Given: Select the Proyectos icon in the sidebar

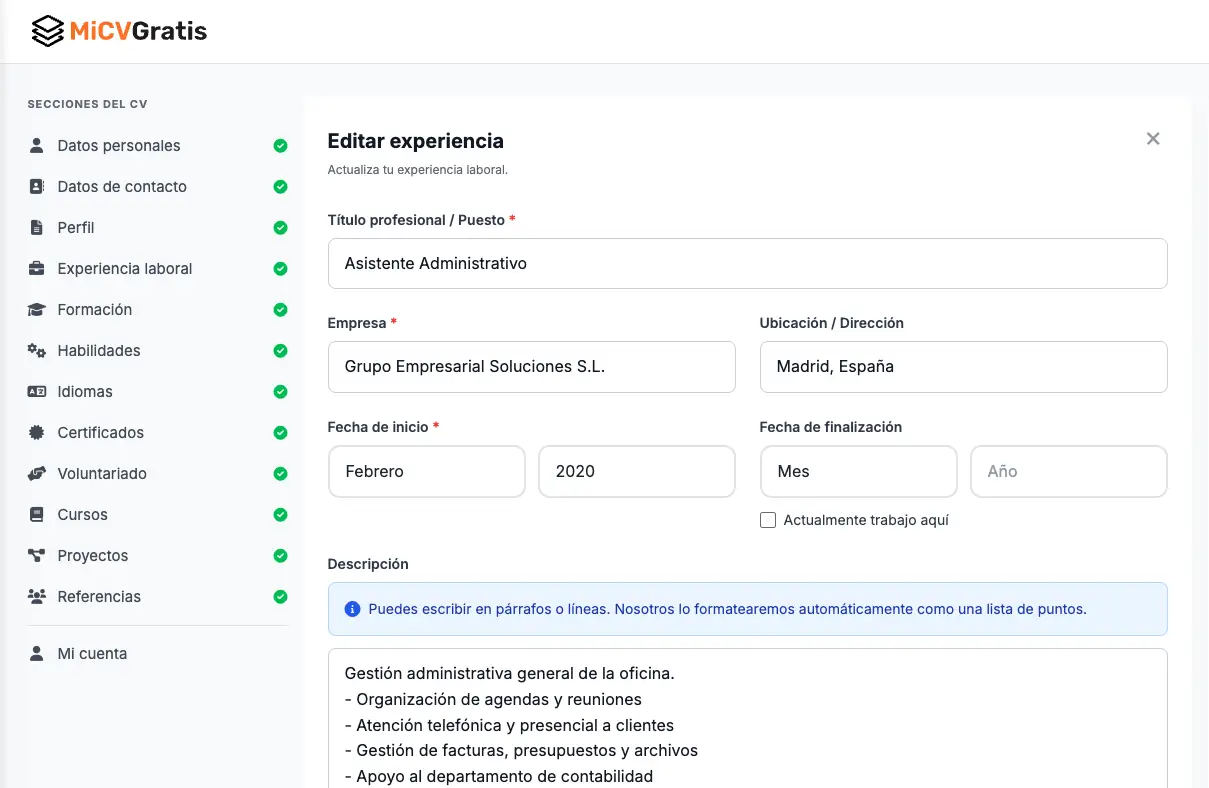Looking at the screenshot, I should click(36, 555).
